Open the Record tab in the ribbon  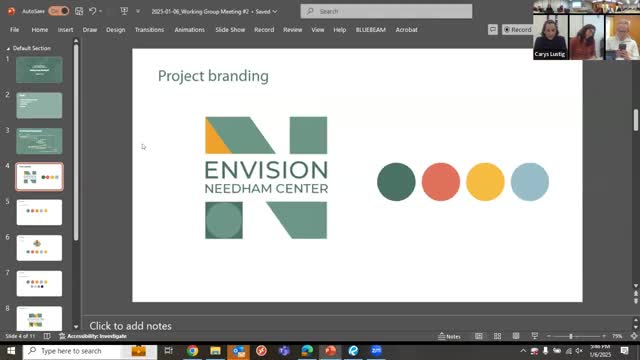tap(264, 29)
